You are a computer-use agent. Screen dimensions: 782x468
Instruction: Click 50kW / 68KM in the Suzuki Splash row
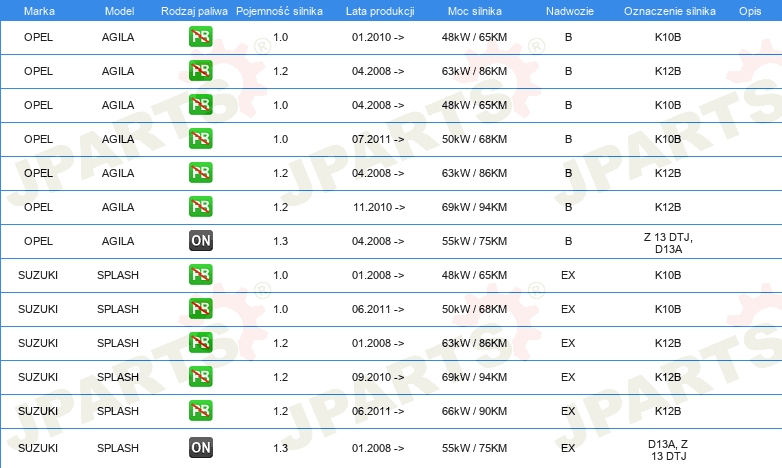(x=474, y=309)
